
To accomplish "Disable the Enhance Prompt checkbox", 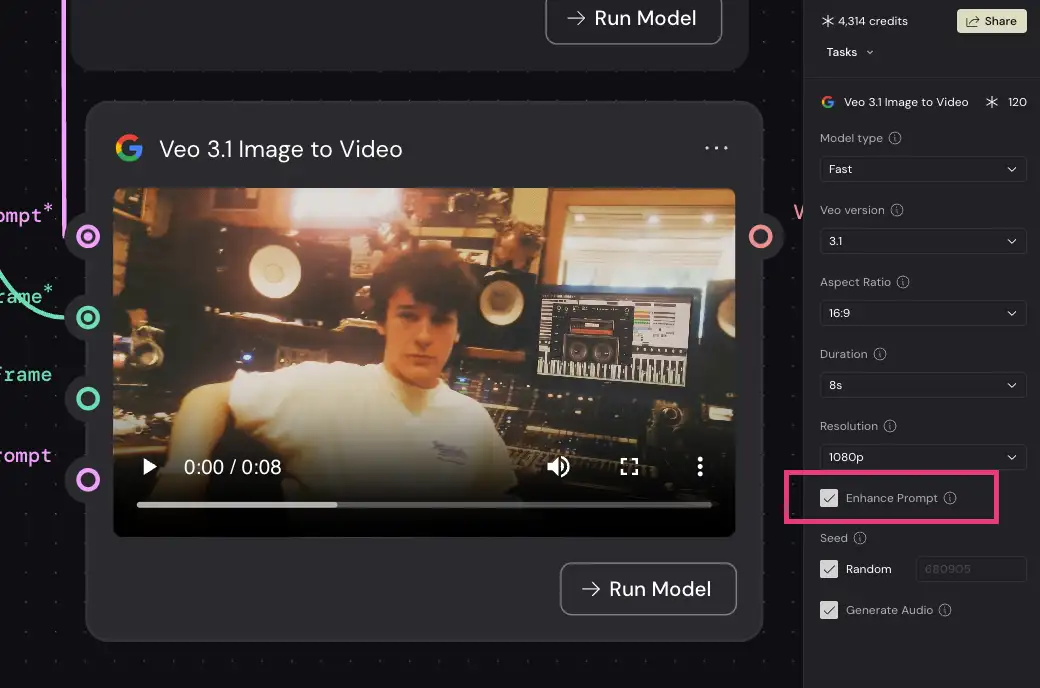I will [x=829, y=498].
